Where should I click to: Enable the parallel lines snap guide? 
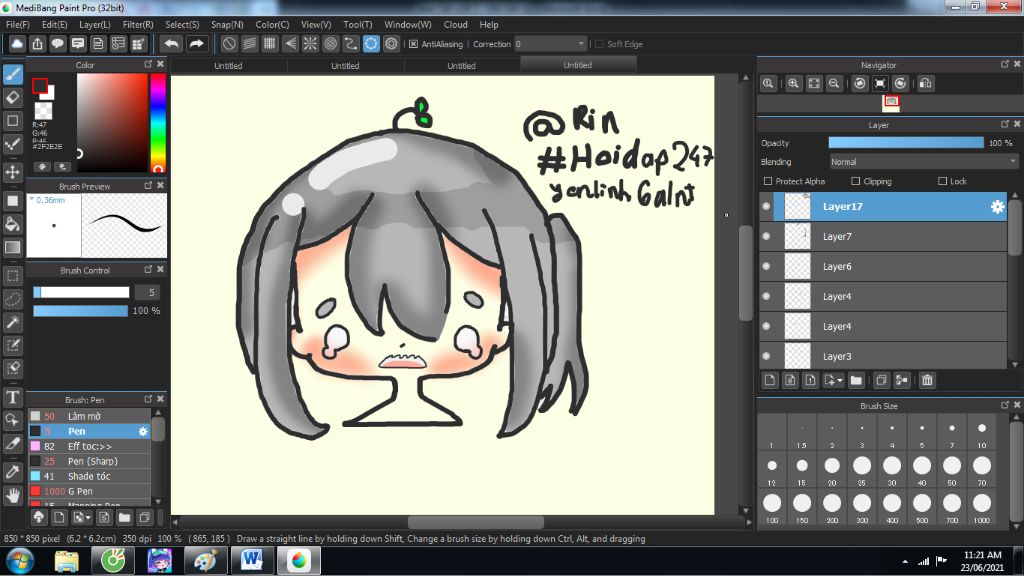click(x=249, y=44)
